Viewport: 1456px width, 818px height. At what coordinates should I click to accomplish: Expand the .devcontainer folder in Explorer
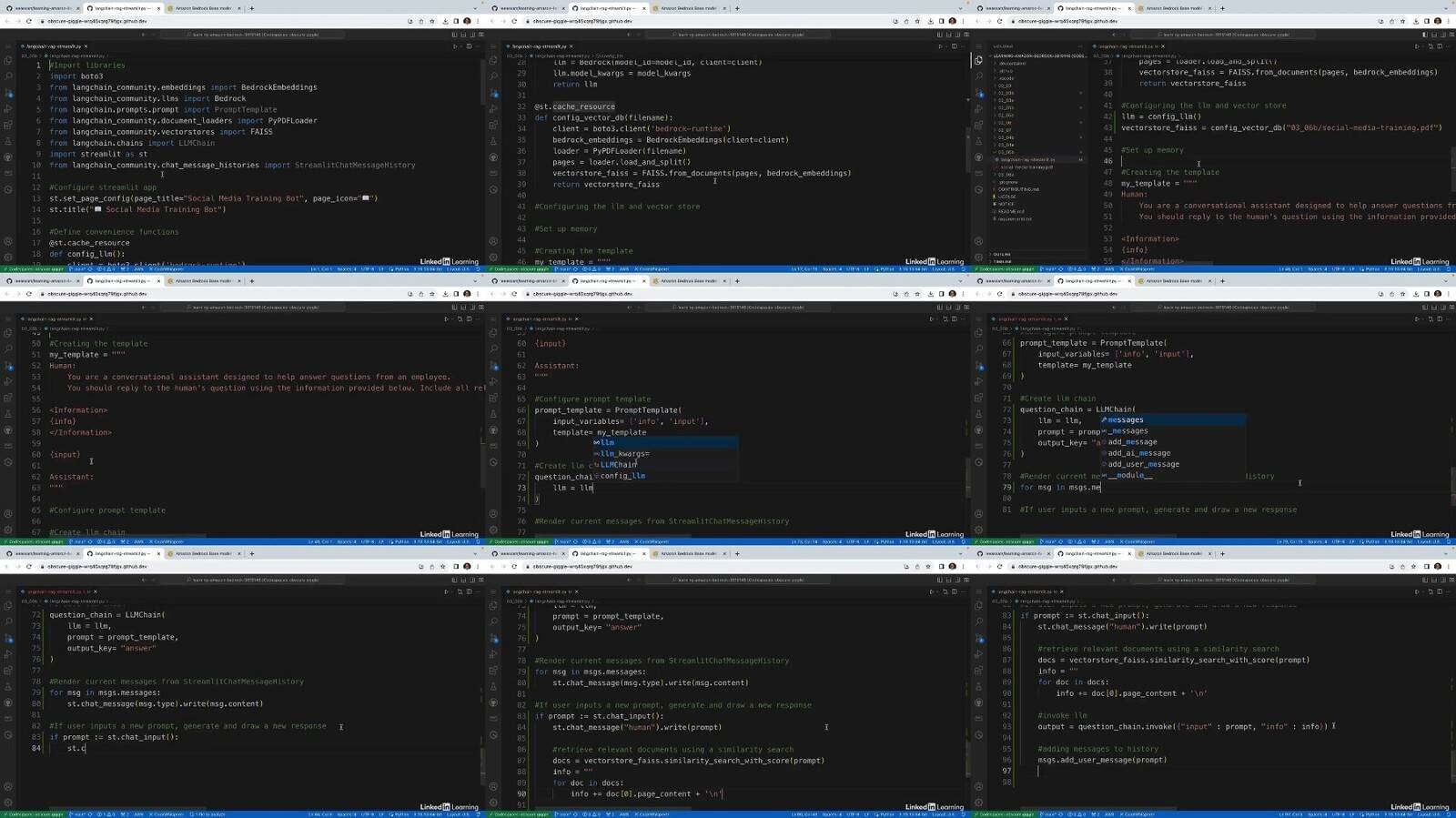pyautogui.click(x=1012, y=63)
